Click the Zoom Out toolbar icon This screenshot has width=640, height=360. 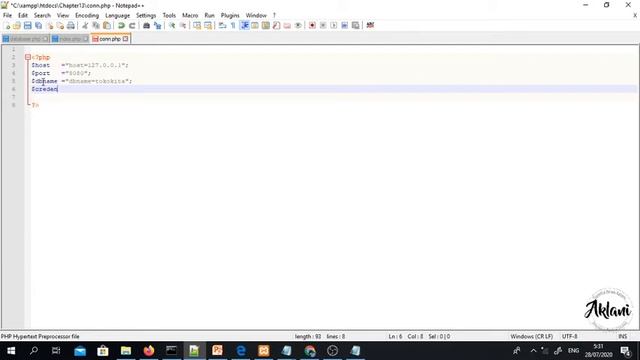pyautogui.click(x=183, y=26)
